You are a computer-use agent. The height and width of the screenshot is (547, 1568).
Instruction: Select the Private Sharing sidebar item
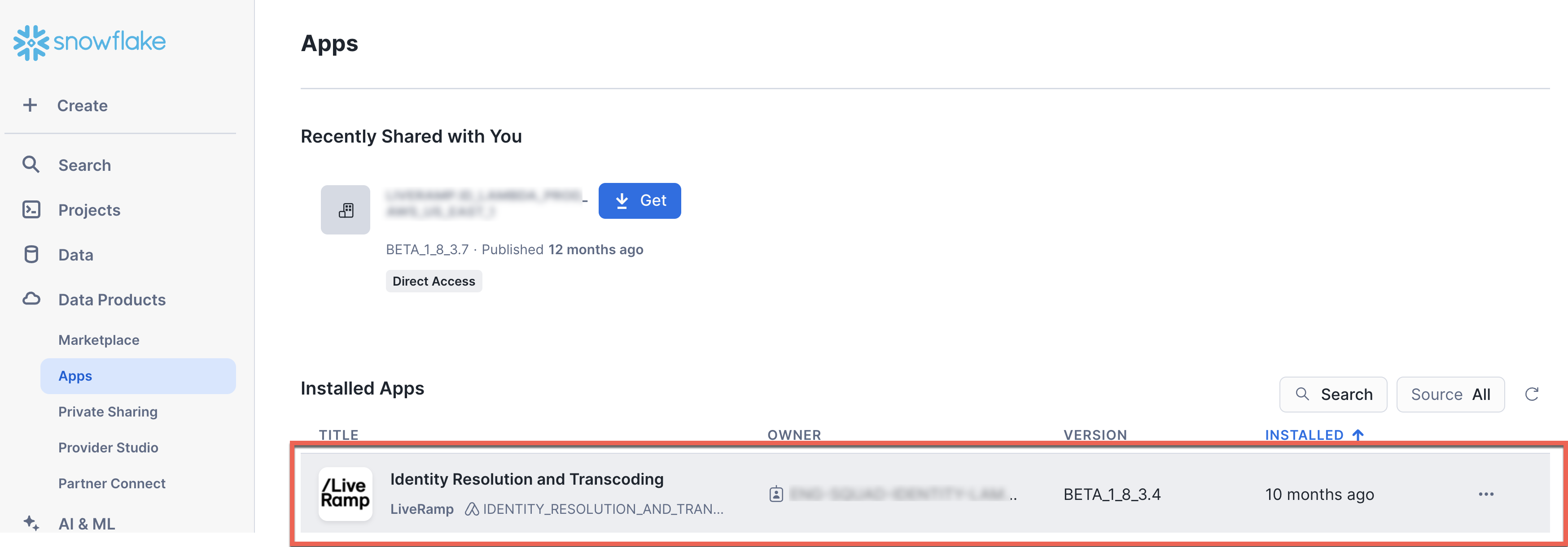108,411
